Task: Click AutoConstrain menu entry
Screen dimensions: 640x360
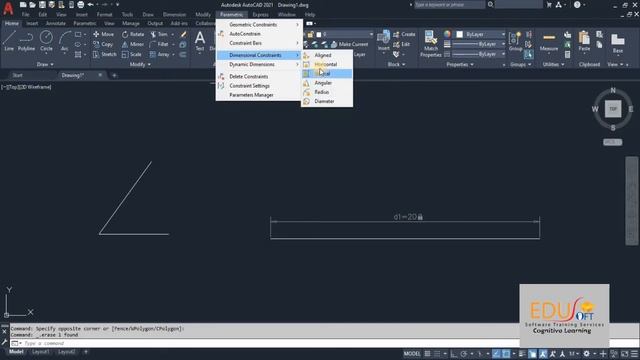Action: click(259, 34)
